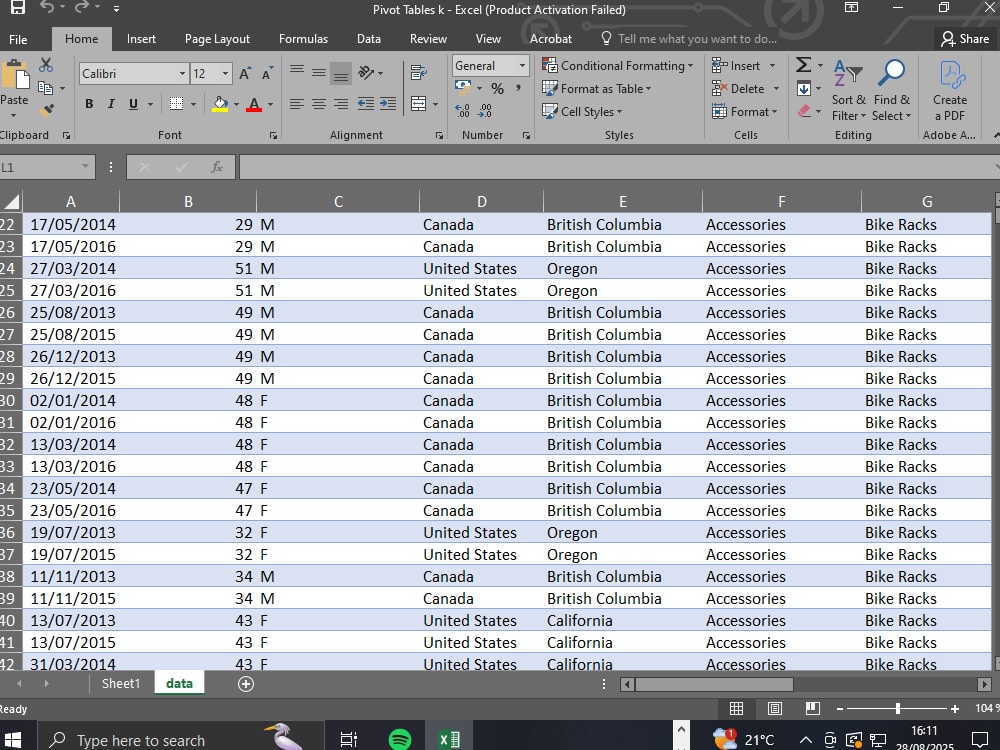Apply the yellow Fill Color bucket
1000x750 pixels.
(x=220, y=104)
